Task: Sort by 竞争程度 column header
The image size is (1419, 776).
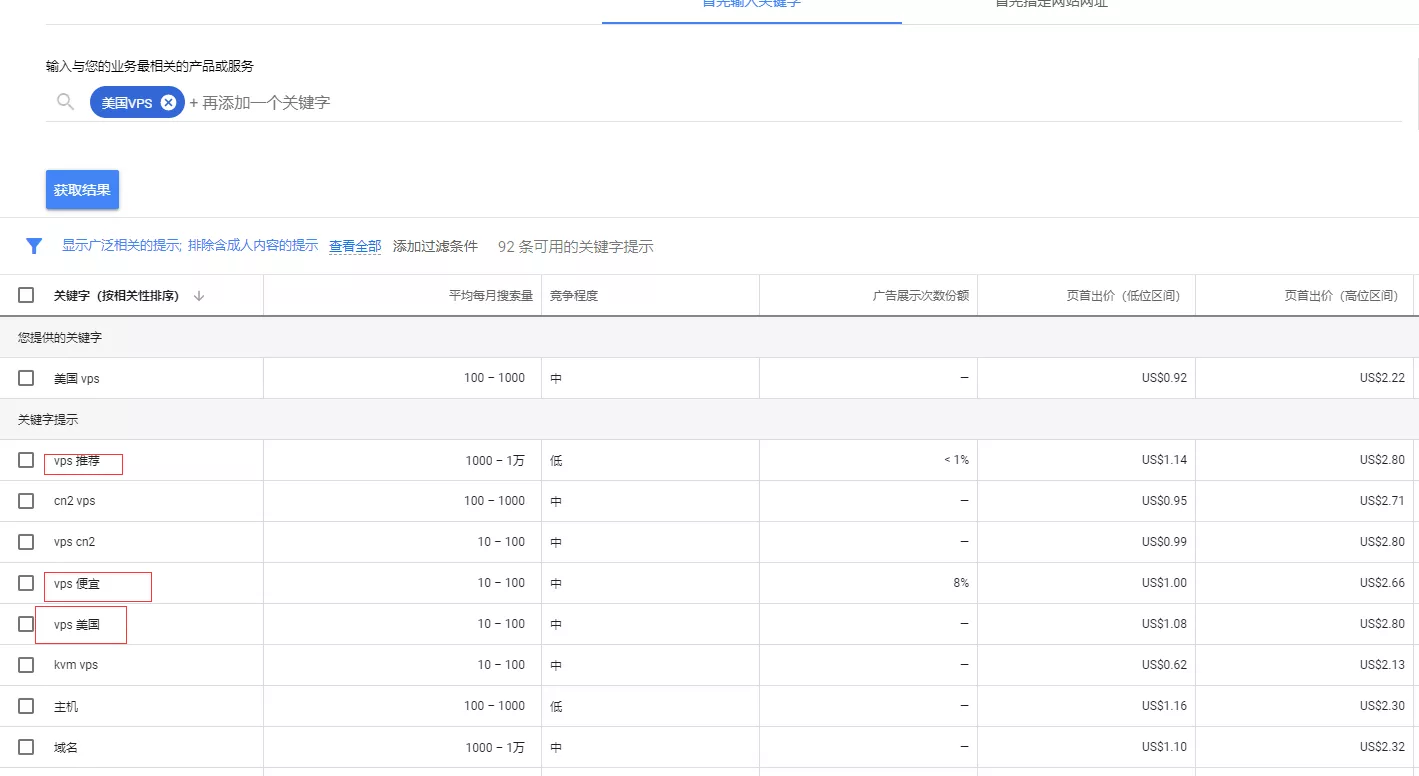Action: tap(574, 296)
